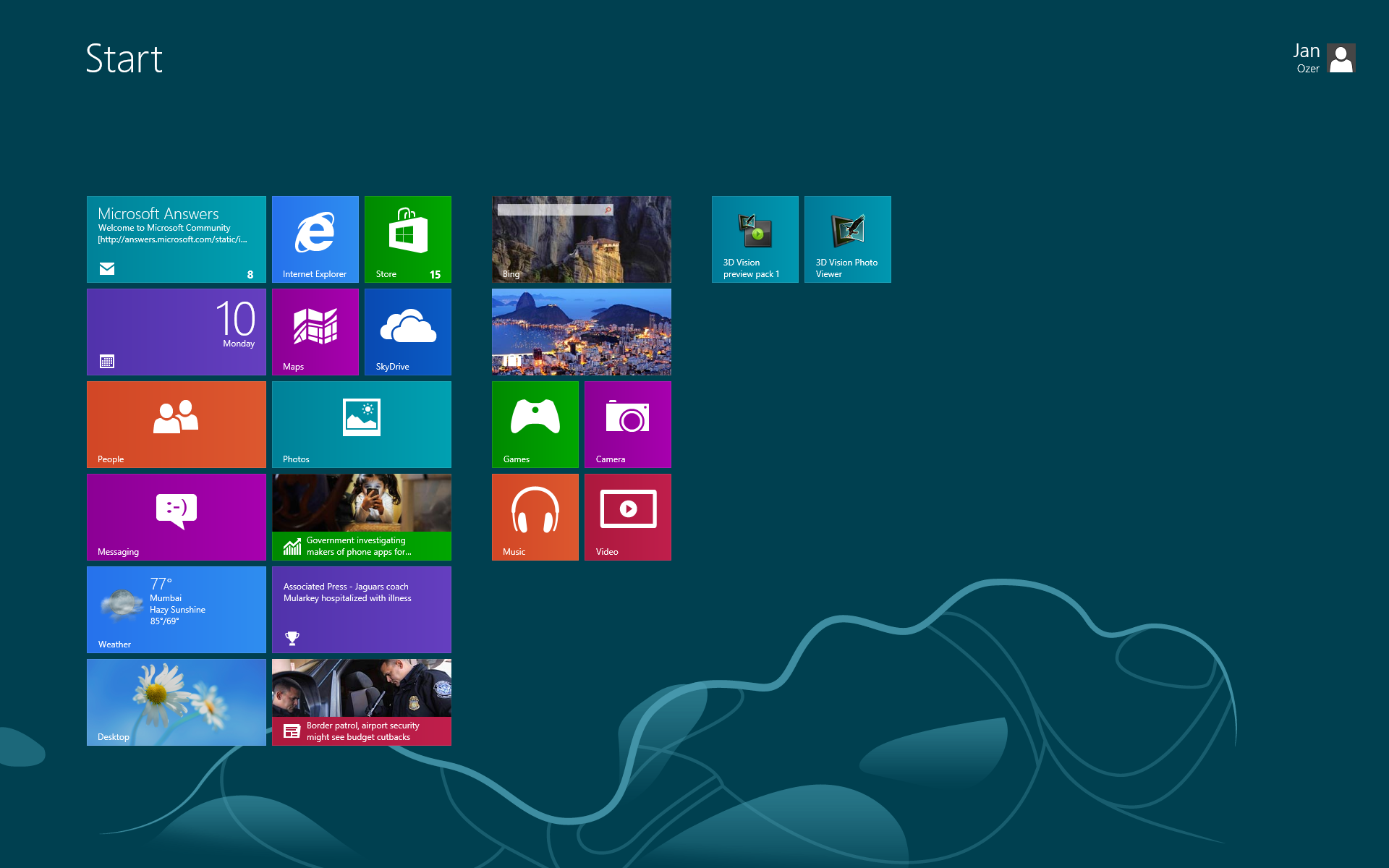Open the Music headphones tile
Image resolution: width=1389 pixels, height=868 pixels.
click(x=535, y=516)
